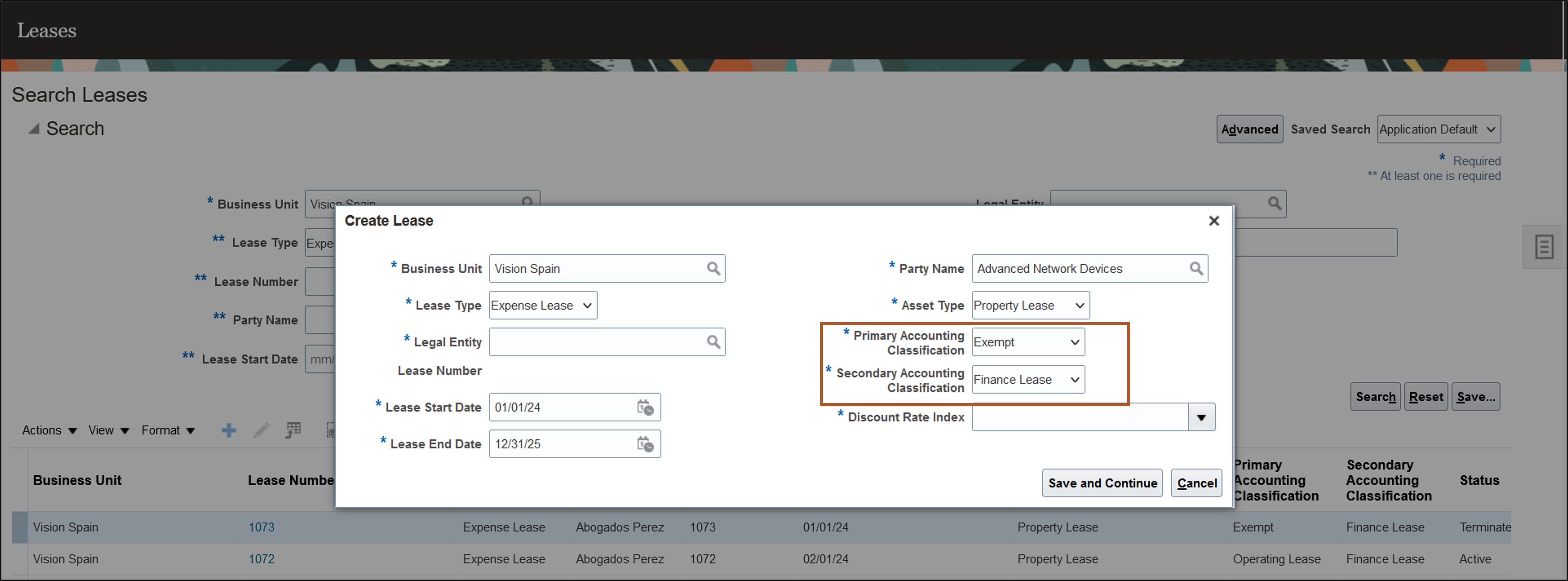Open Party Name search magnifier in dialog
The height and width of the screenshot is (581, 1568).
coord(1196,269)
